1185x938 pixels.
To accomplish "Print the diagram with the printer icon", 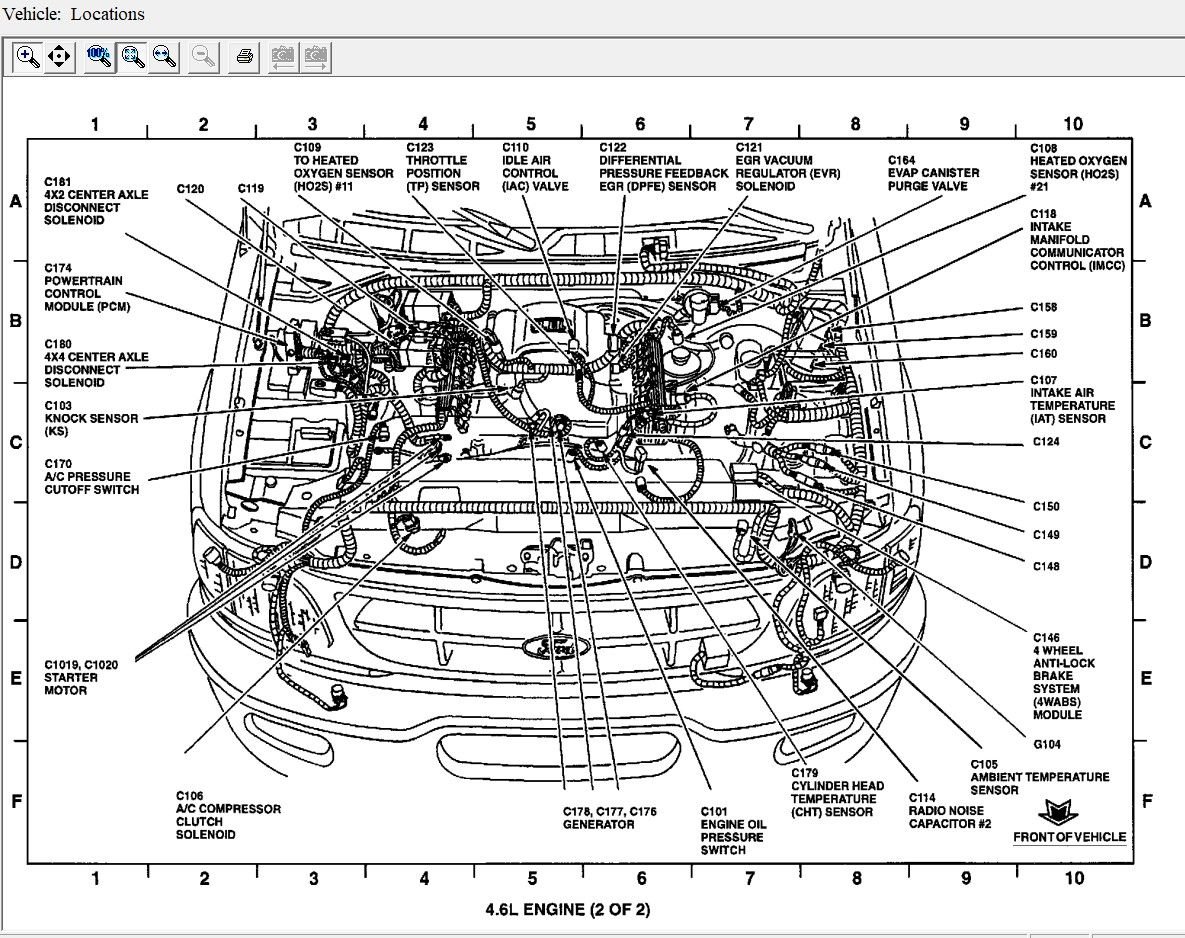I will [243, 57].
